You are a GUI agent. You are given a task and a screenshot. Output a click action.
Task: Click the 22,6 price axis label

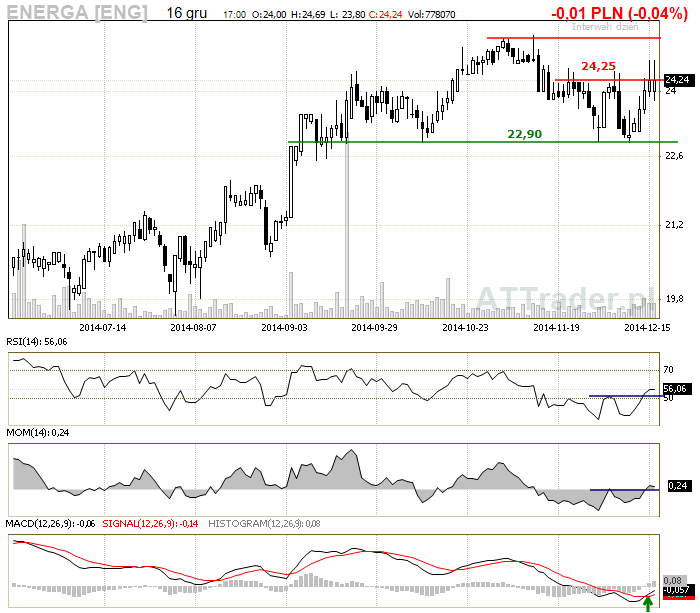click(x=674, y=156)
